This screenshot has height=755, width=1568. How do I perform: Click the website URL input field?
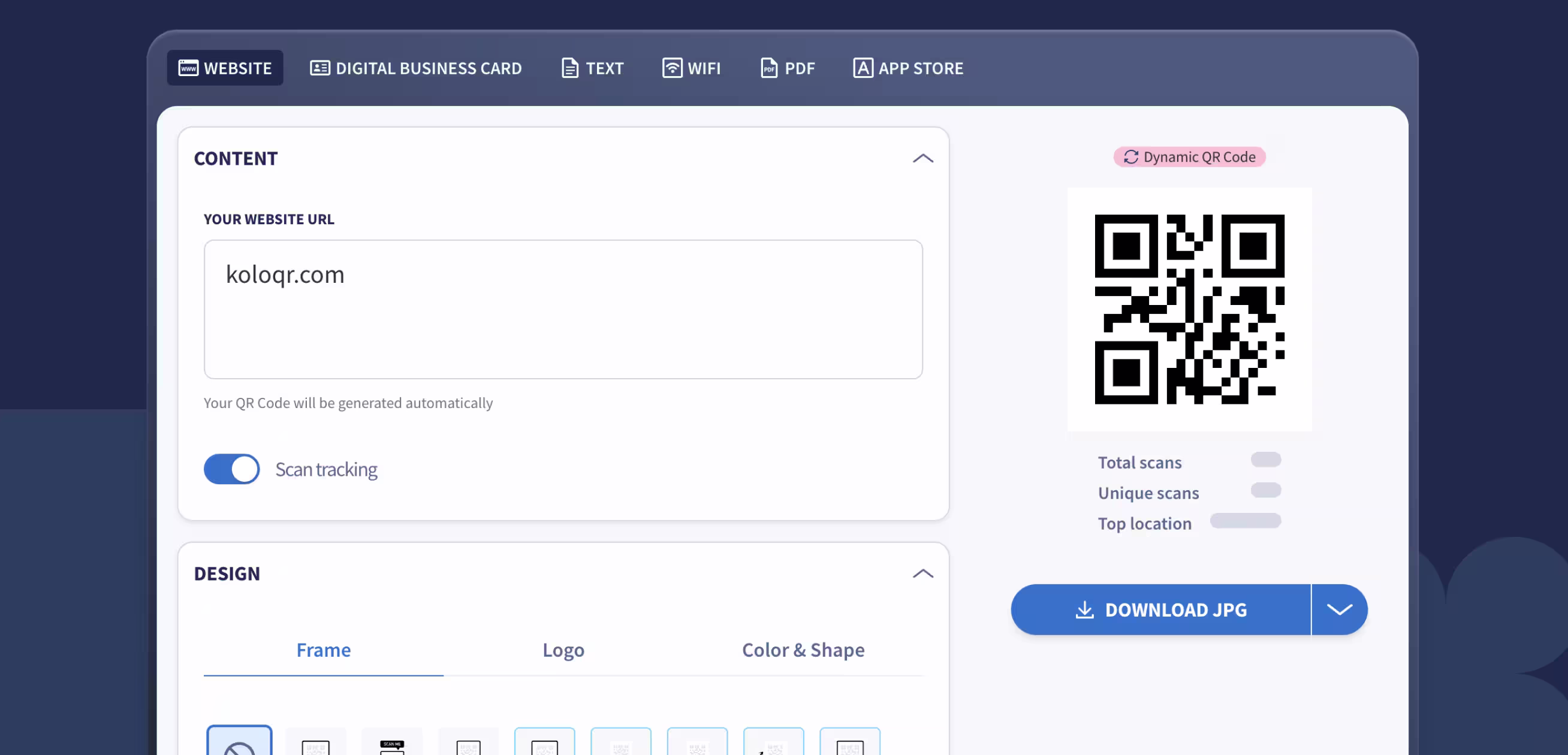click(563, 309)
